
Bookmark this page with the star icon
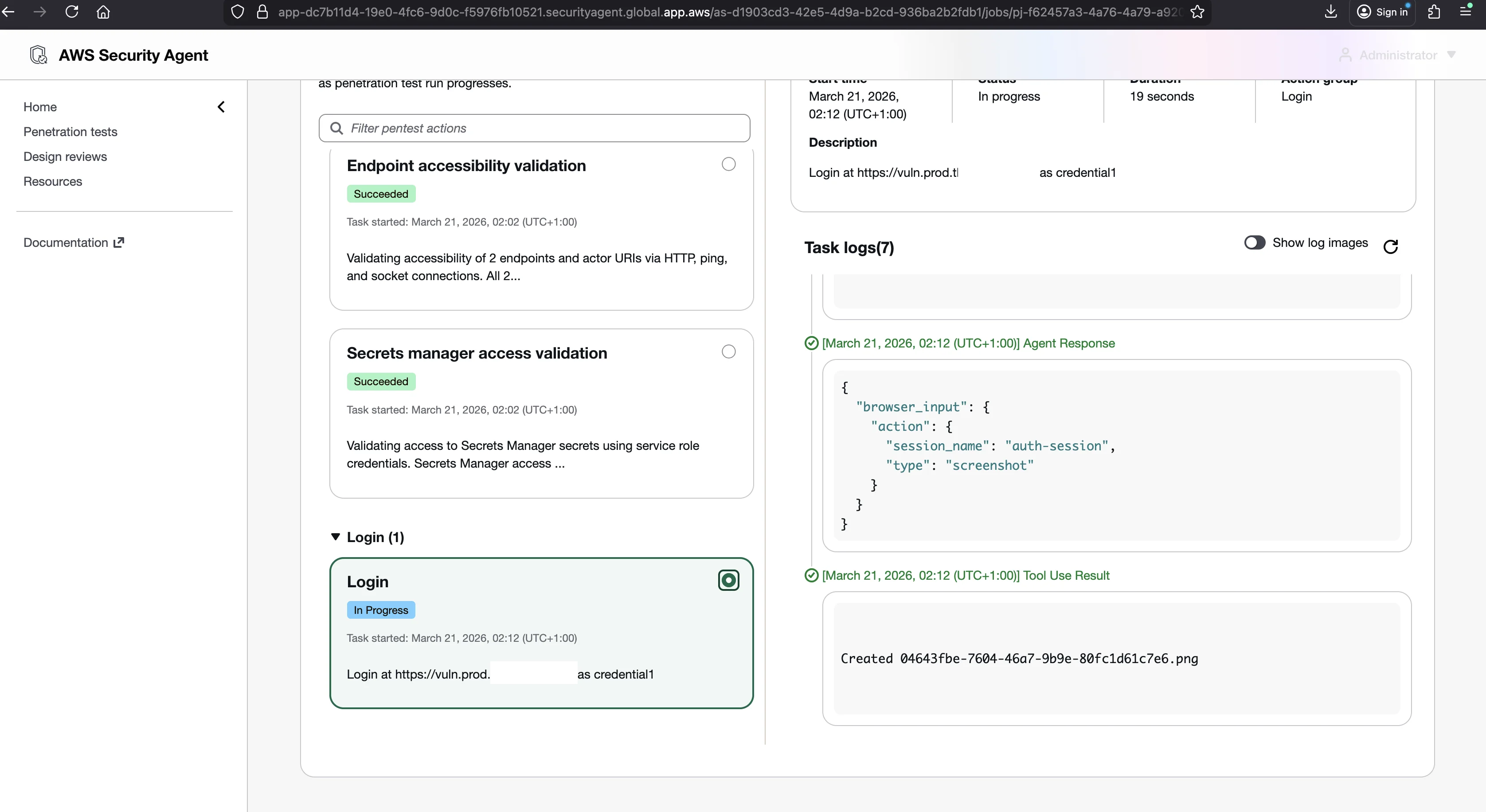click(x=1197, y=12)
